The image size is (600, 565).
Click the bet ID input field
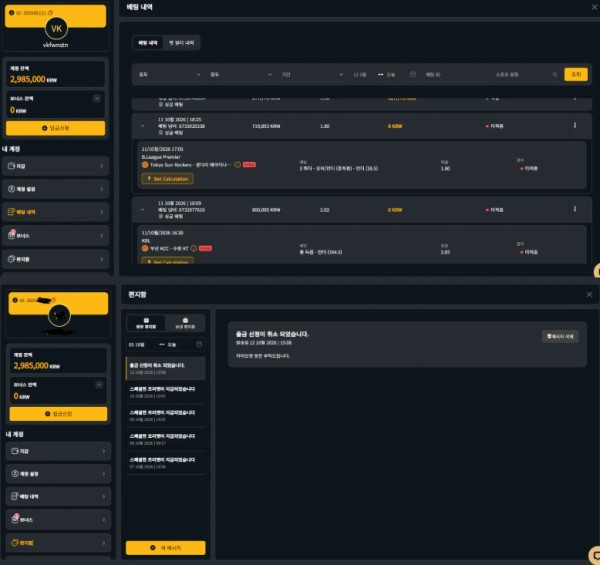[x=455, y=75]
